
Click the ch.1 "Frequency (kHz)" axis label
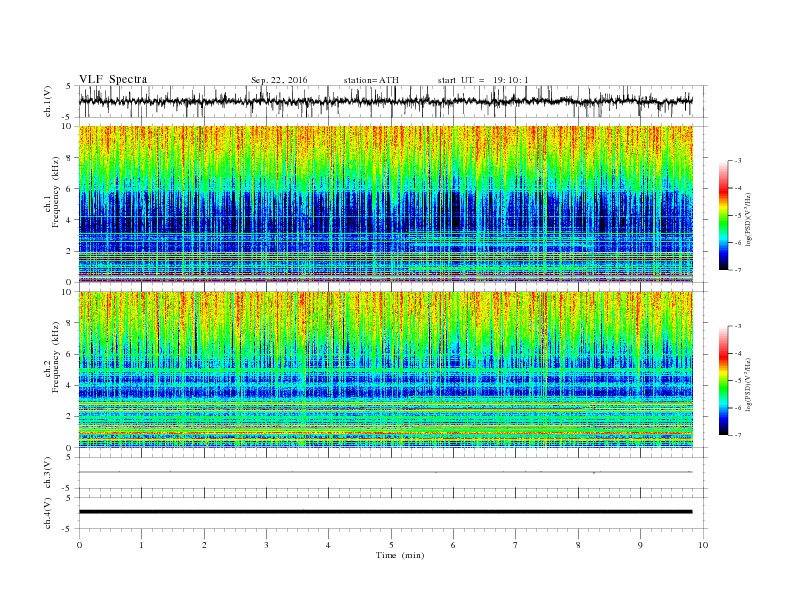pyautogui.click(x=55, y=192)
